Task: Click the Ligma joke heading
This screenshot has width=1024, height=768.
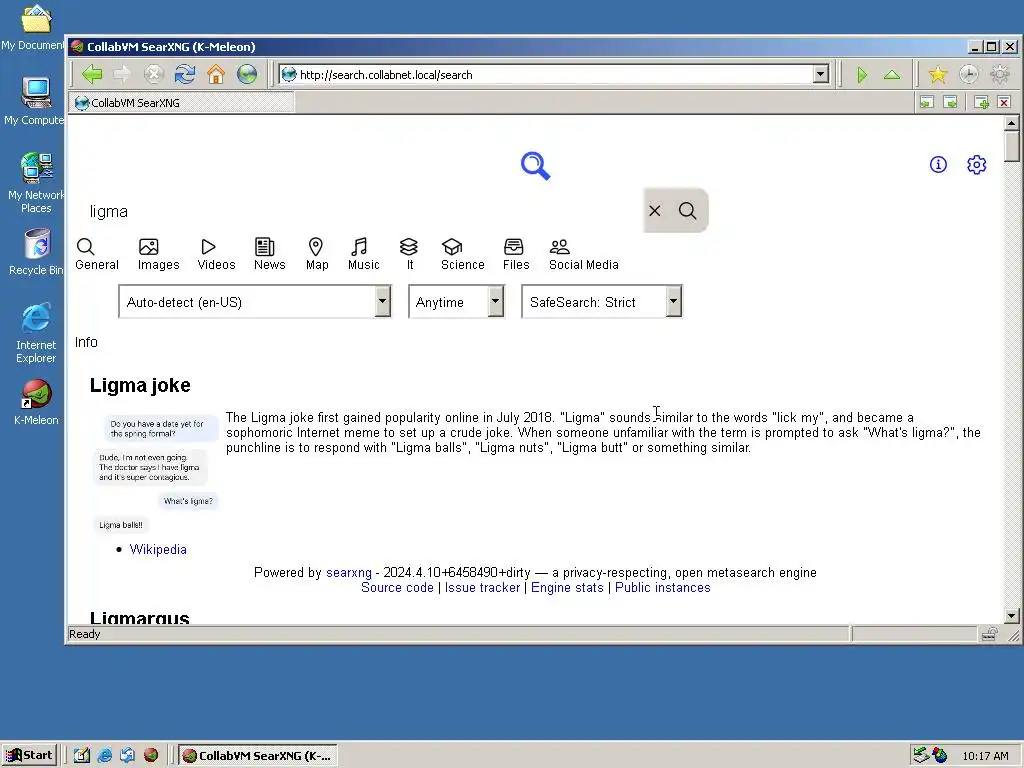Action: (x=140, y=385)
